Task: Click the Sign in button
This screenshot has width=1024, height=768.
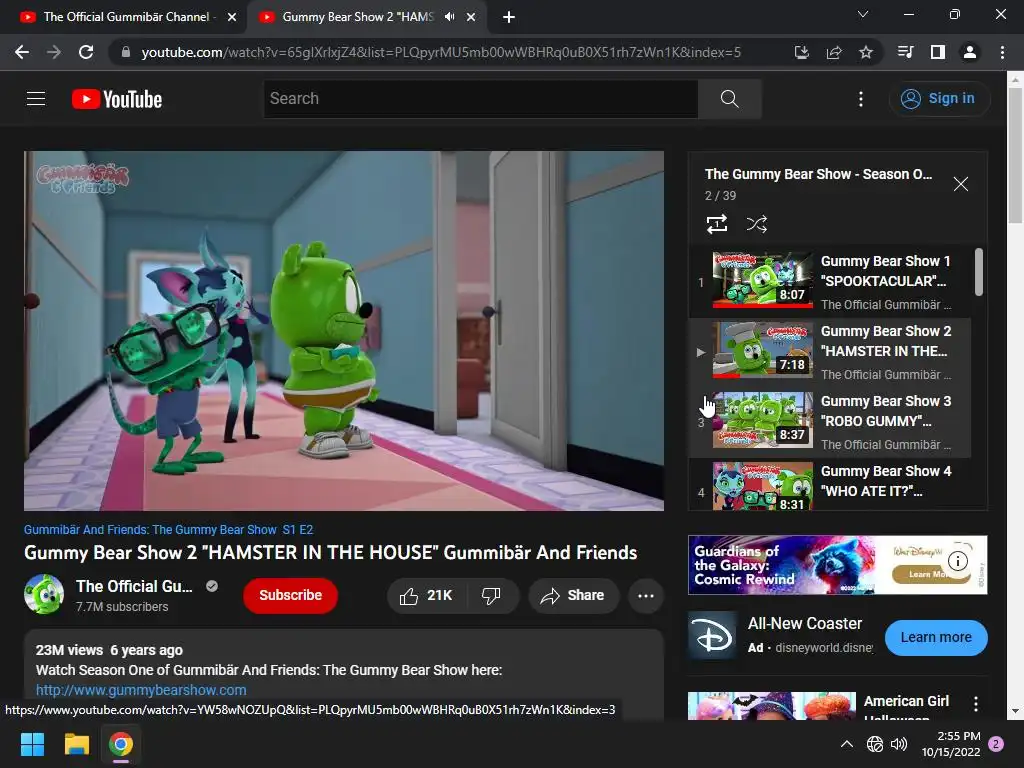Action: point(939,99)
